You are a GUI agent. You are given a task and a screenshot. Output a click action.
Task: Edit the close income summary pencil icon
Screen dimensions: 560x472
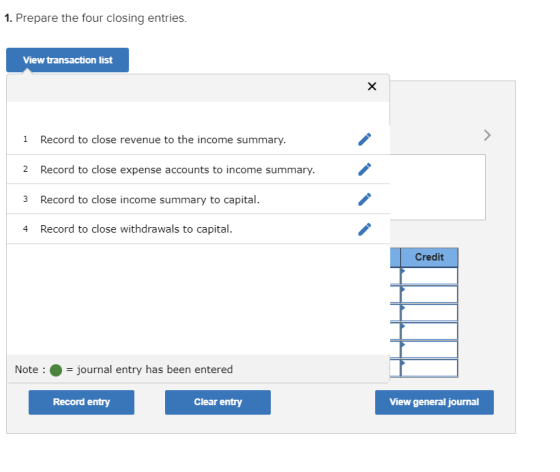click(365, 200)
